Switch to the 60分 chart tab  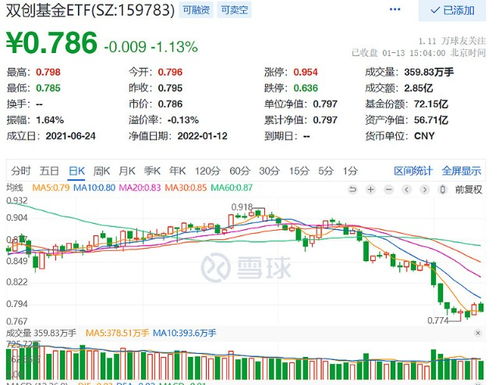click(240, 171)
